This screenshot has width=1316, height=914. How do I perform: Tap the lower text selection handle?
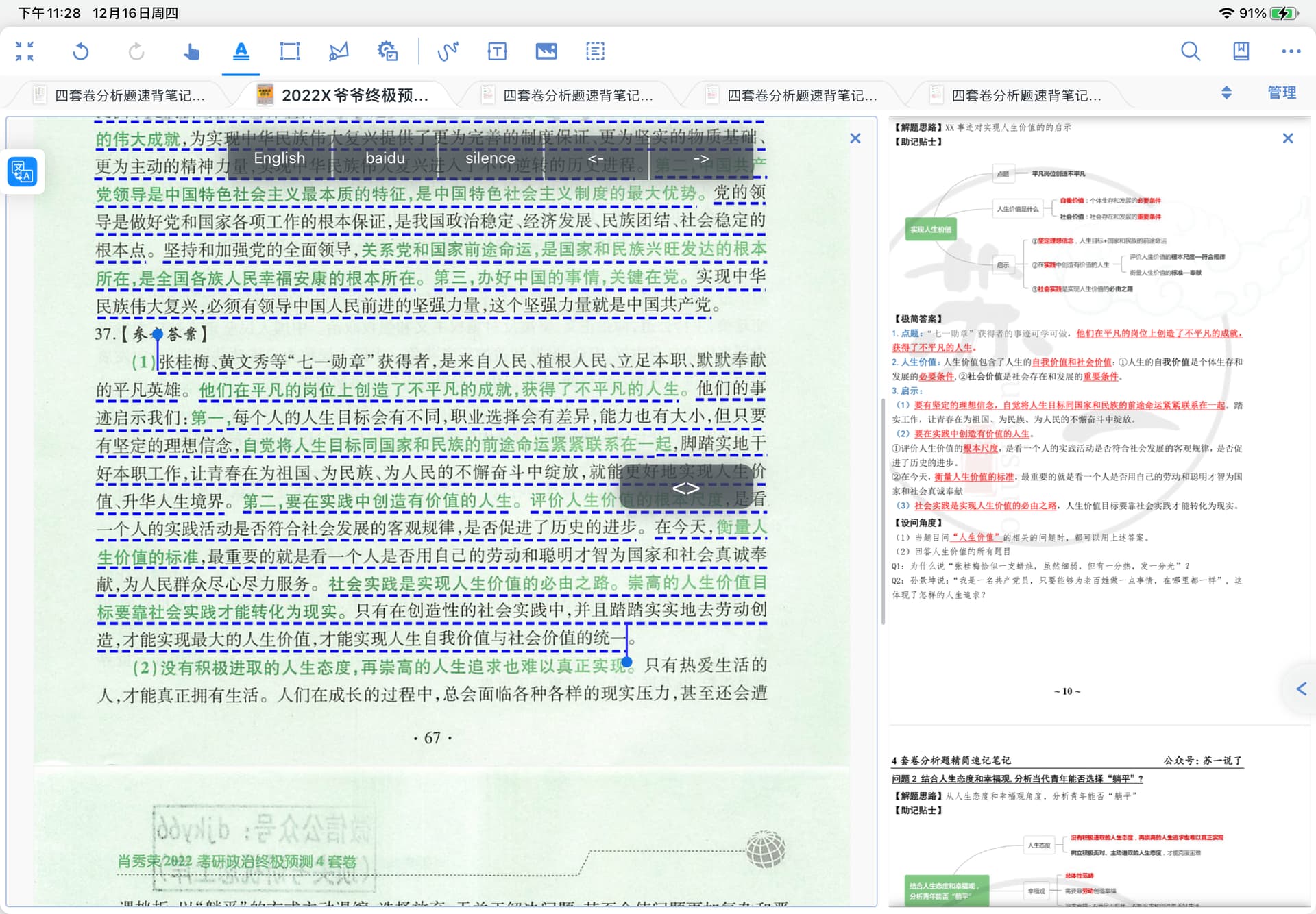(x=626, y=662)
